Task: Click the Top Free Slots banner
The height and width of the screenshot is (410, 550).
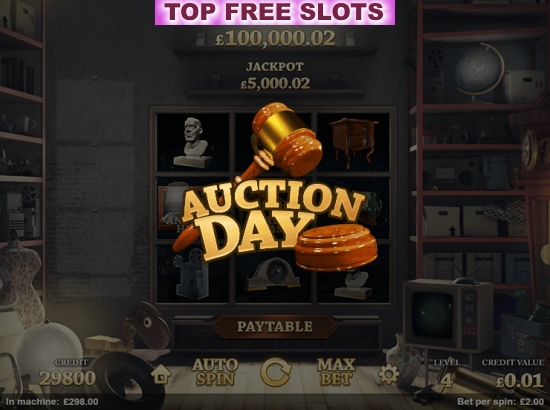Action: (x=275, y=12)
